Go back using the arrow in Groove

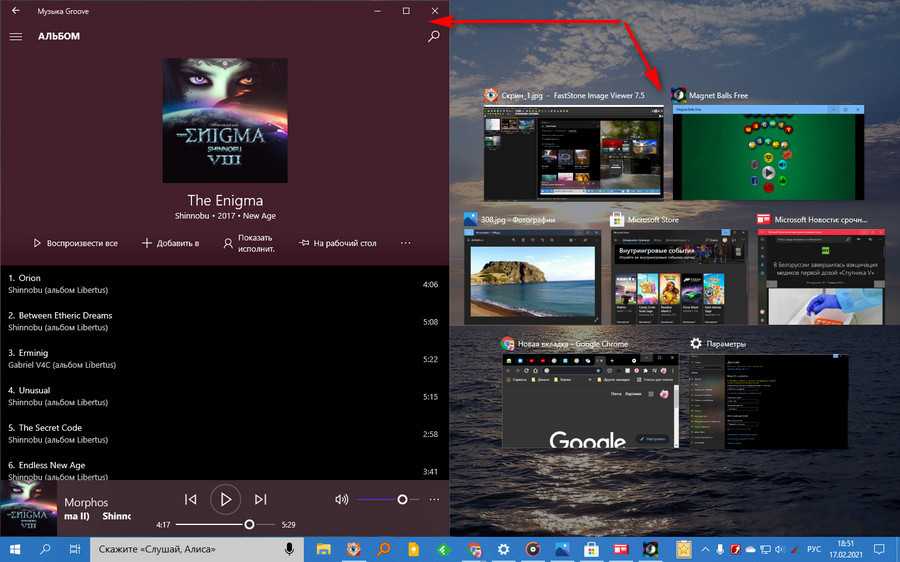(x=15, y=11)
